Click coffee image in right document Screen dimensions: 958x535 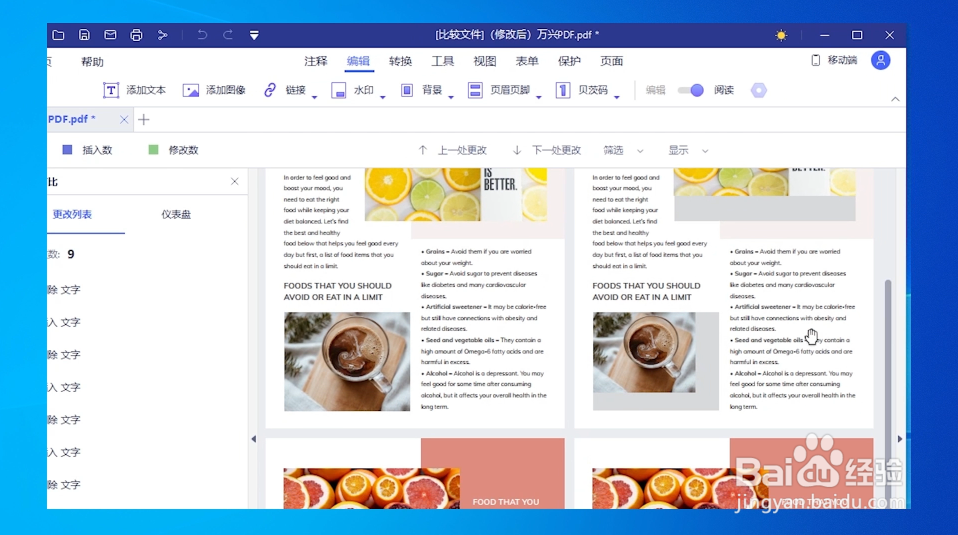pos(644,352)
